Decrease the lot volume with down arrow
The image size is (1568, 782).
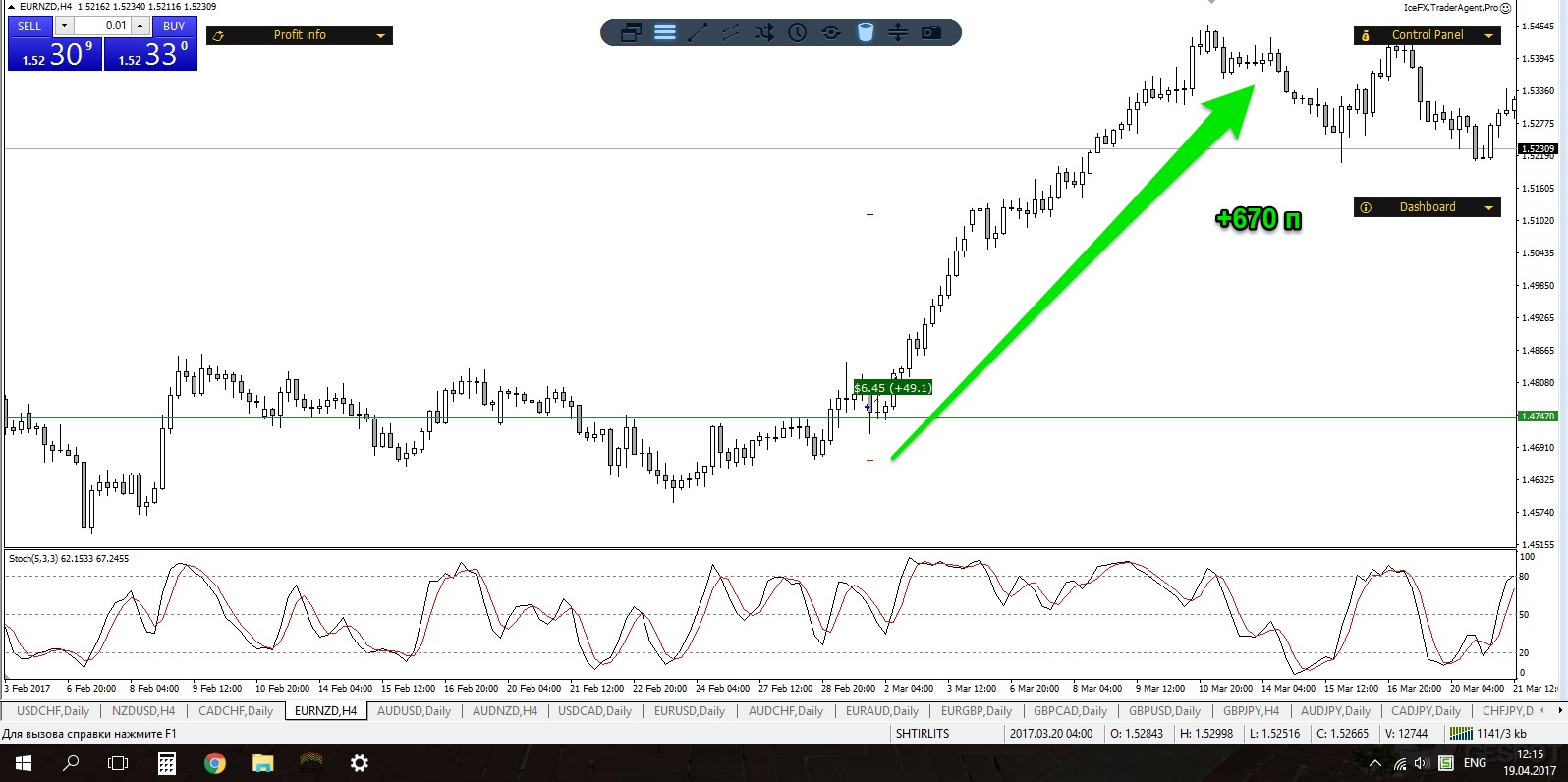[x=65, y=26]
